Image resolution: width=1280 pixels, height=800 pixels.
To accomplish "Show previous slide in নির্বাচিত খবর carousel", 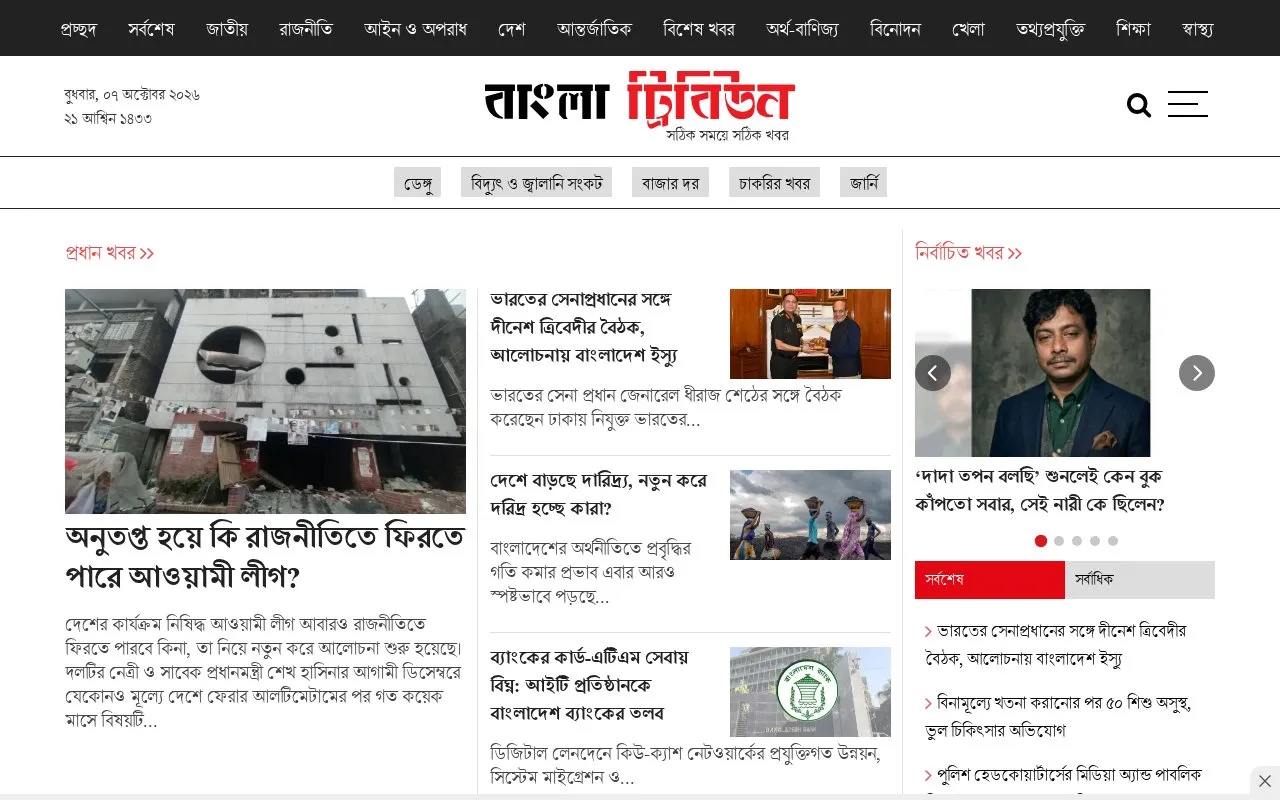I will click(x=933, y=373).
